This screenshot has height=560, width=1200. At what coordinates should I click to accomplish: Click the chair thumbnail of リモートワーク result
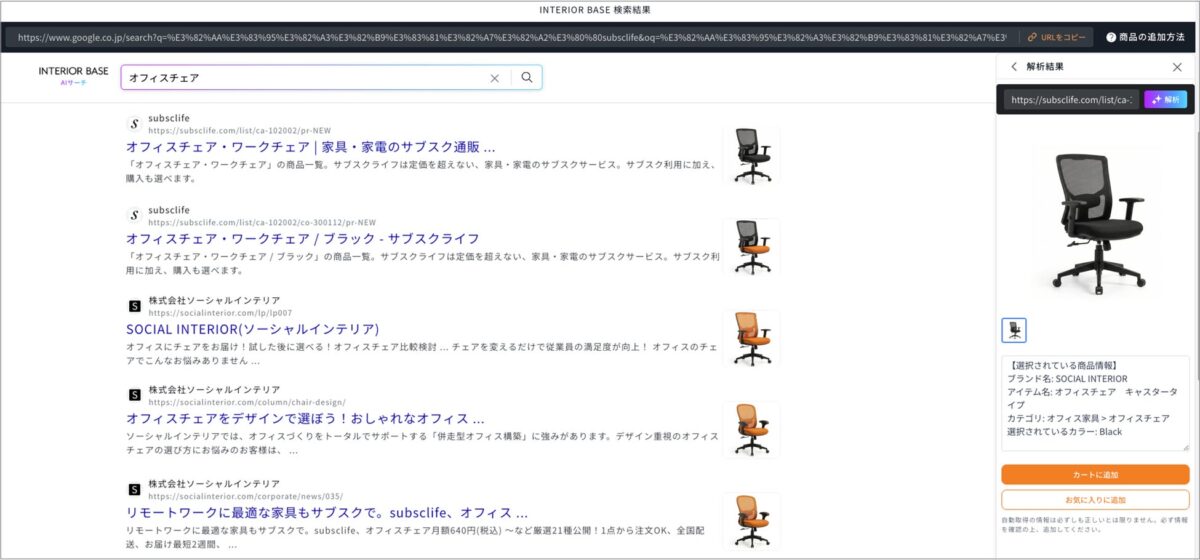[x=752, y=520]
